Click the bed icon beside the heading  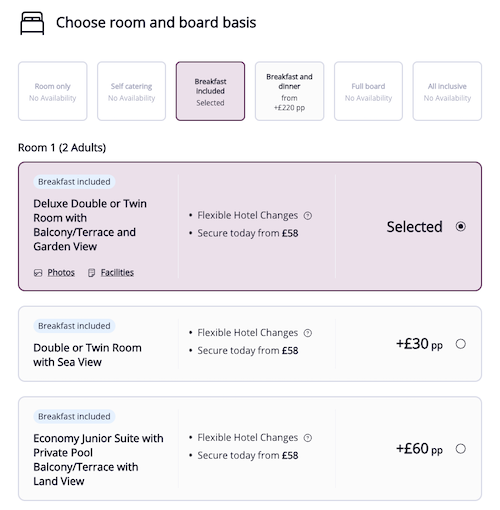click(32, 23)
